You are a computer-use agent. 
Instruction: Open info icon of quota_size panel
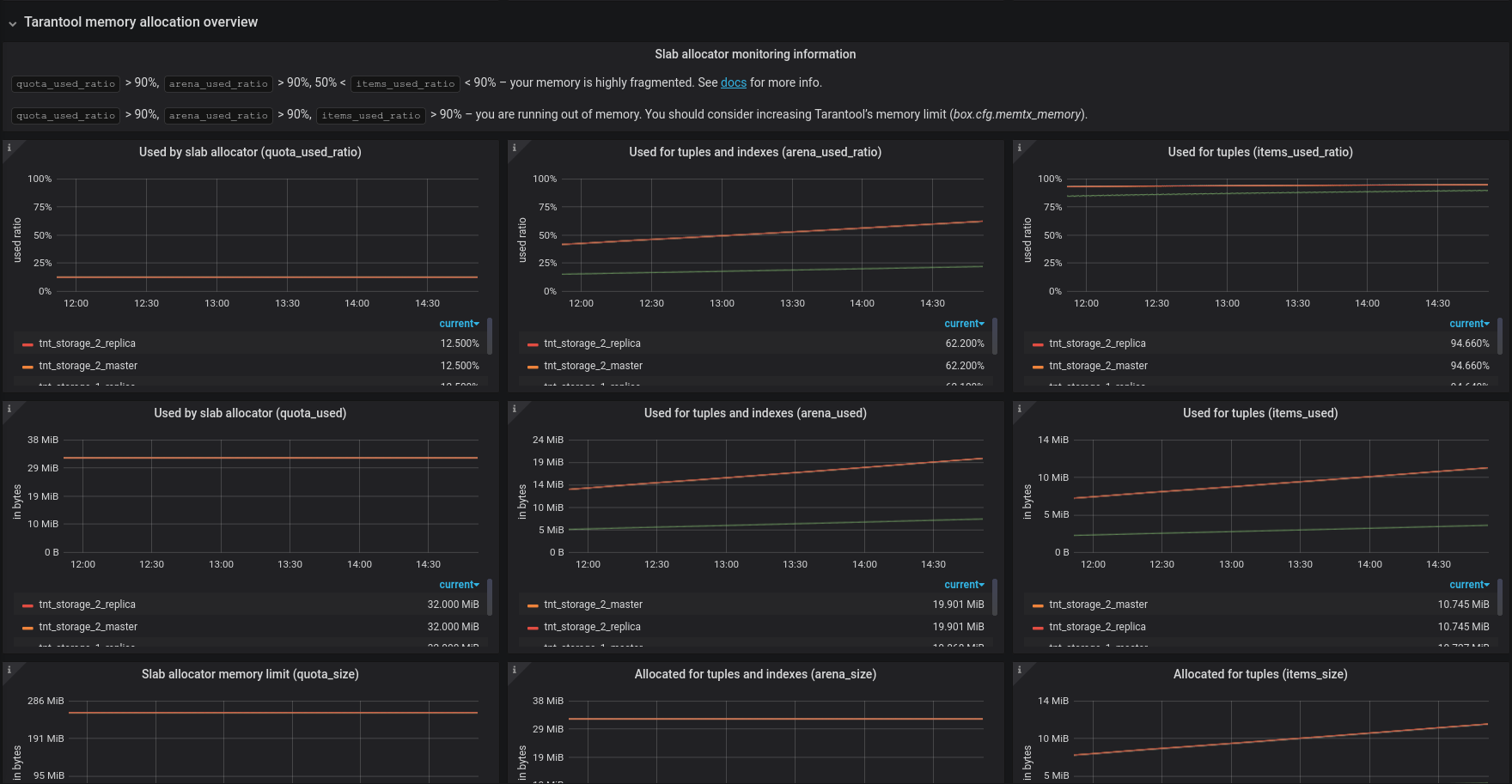pyautogui.click(x=9, y=670)
